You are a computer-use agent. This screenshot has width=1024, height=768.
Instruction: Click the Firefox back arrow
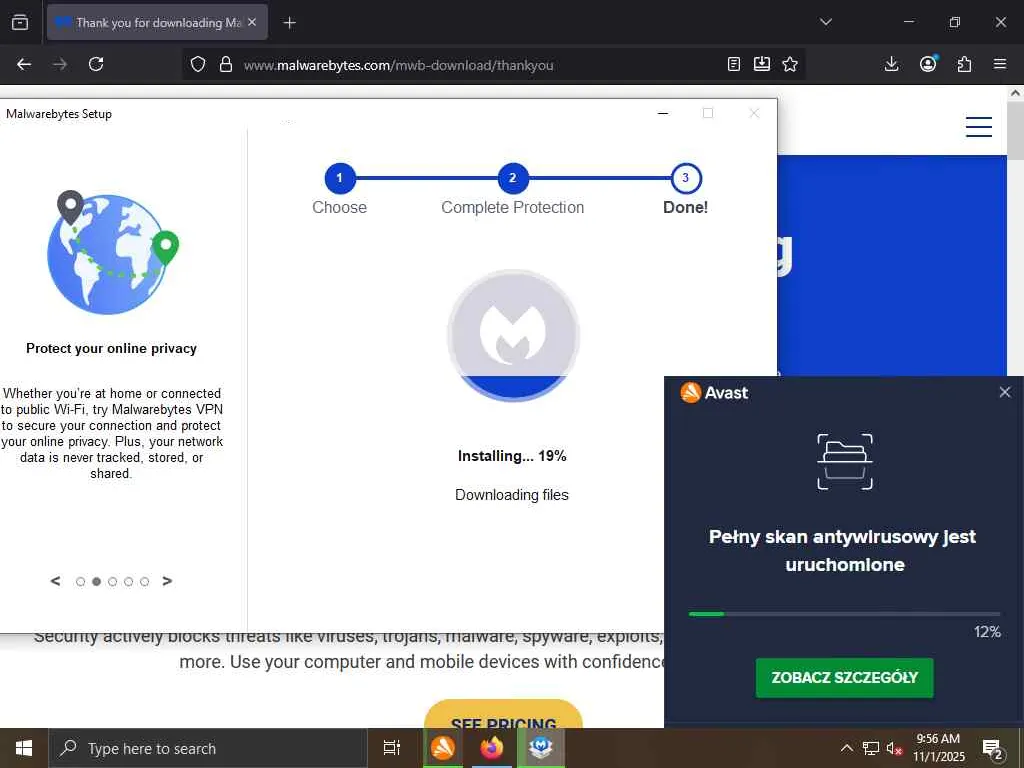point(24,64)
